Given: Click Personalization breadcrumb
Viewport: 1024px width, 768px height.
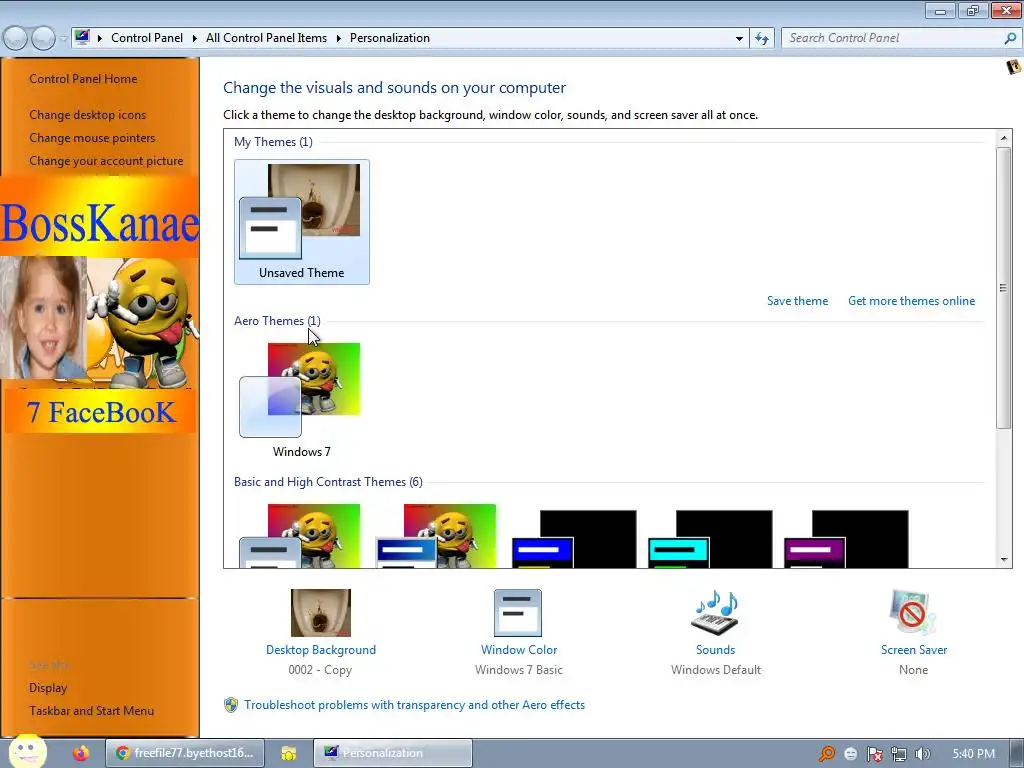Looking at the screenshot, I should click(390, 38).
